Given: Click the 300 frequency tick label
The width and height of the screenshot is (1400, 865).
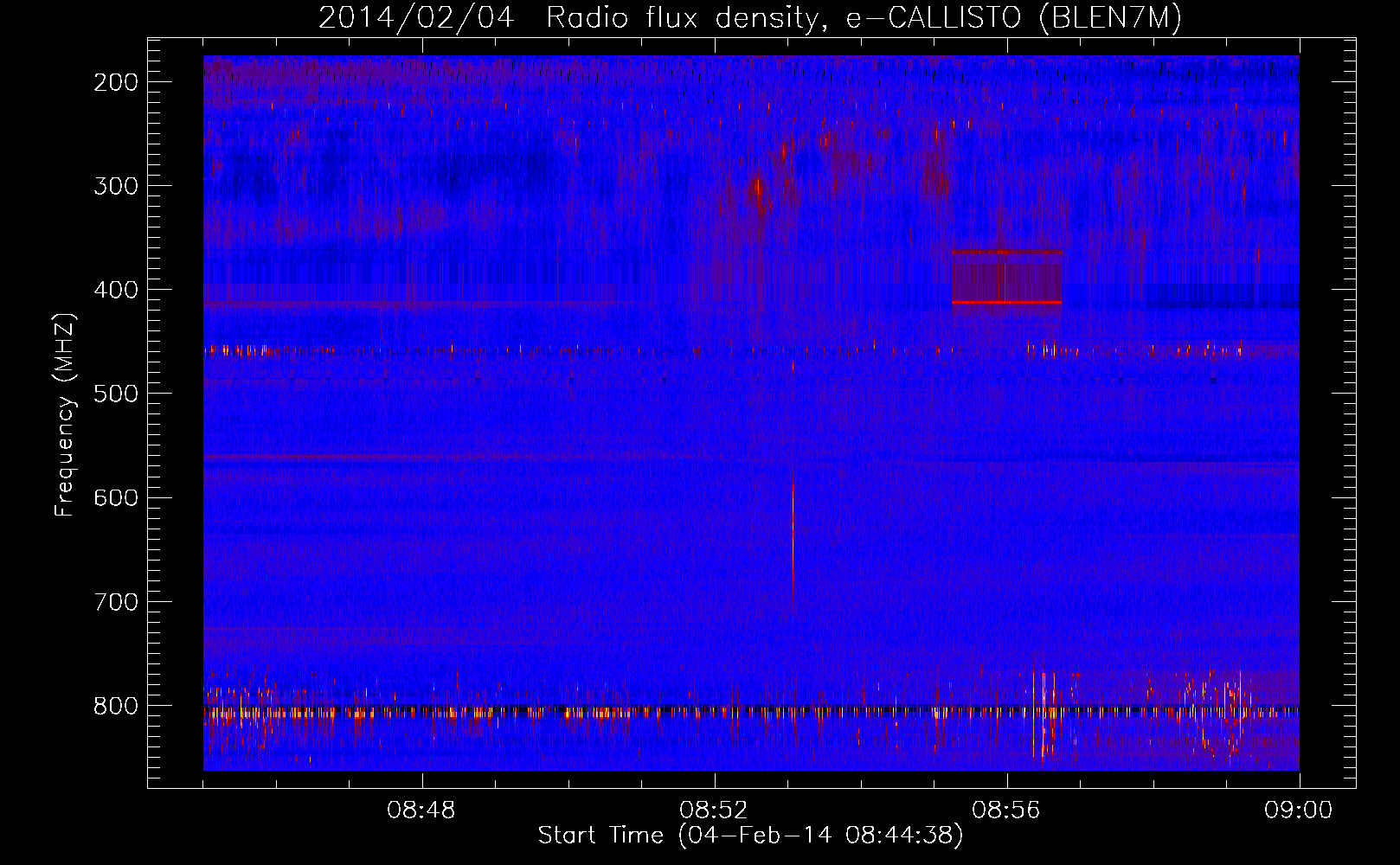Looking at the screenshot, I should tap(116, 186).
